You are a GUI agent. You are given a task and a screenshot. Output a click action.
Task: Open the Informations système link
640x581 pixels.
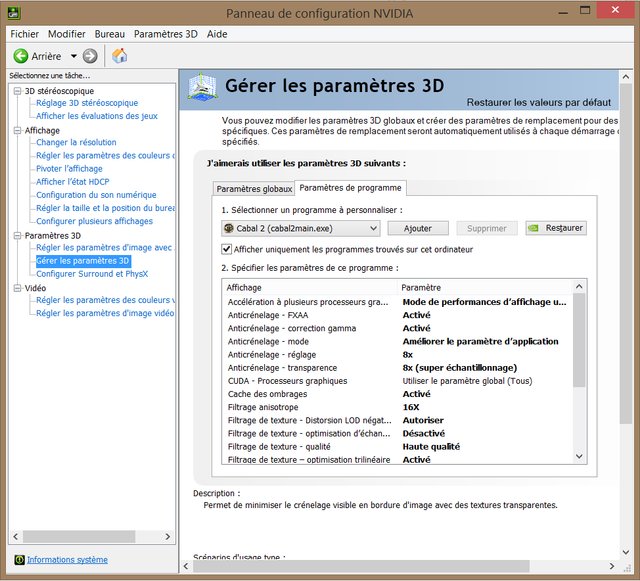click(67, 559)
